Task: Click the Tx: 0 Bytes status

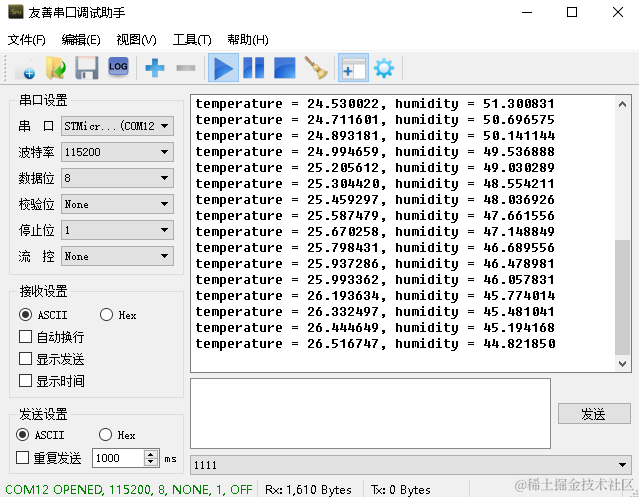Action: tap(400, 489)
